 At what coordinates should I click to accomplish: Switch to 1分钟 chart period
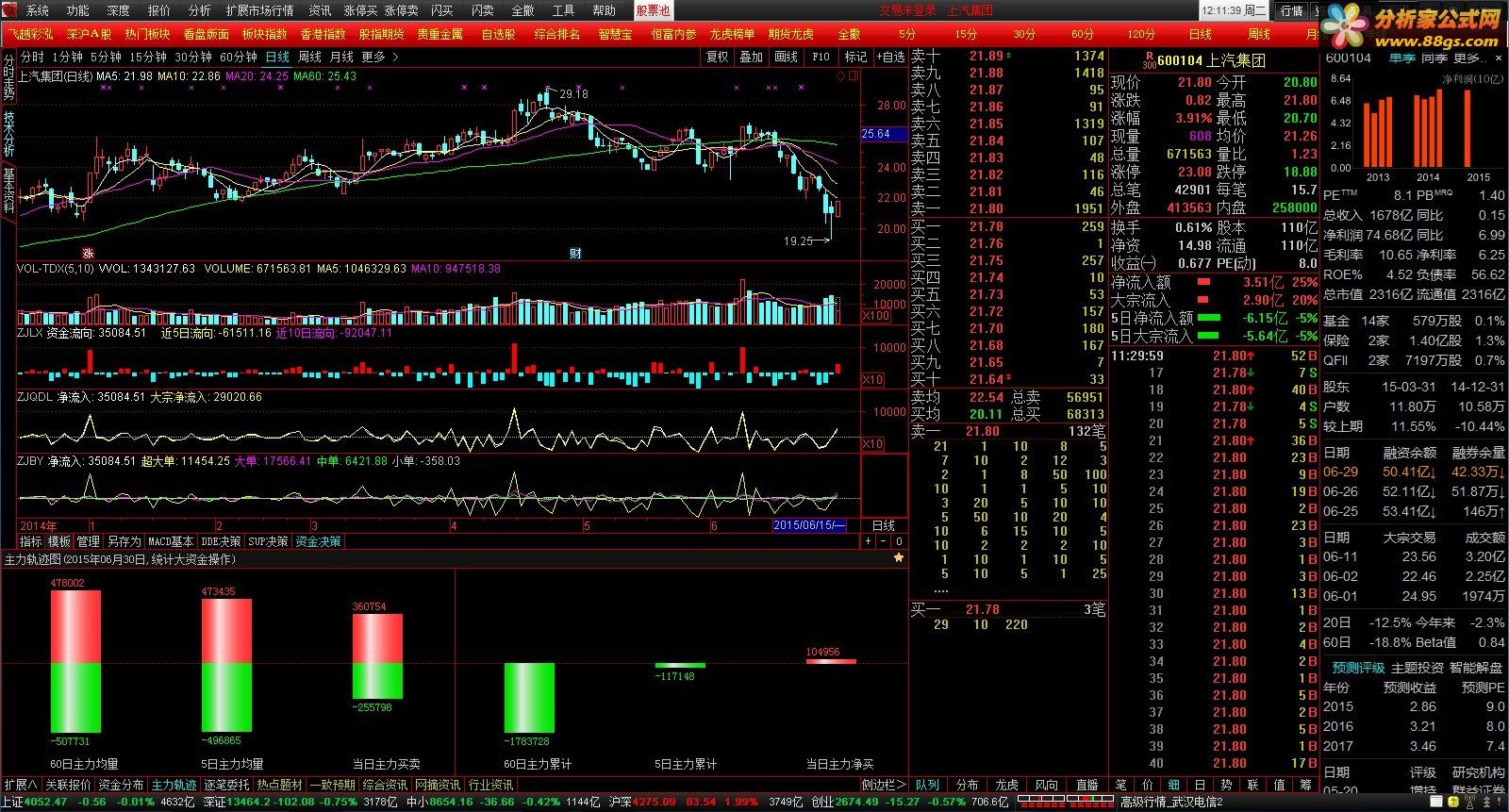click(x=67, y=57)
